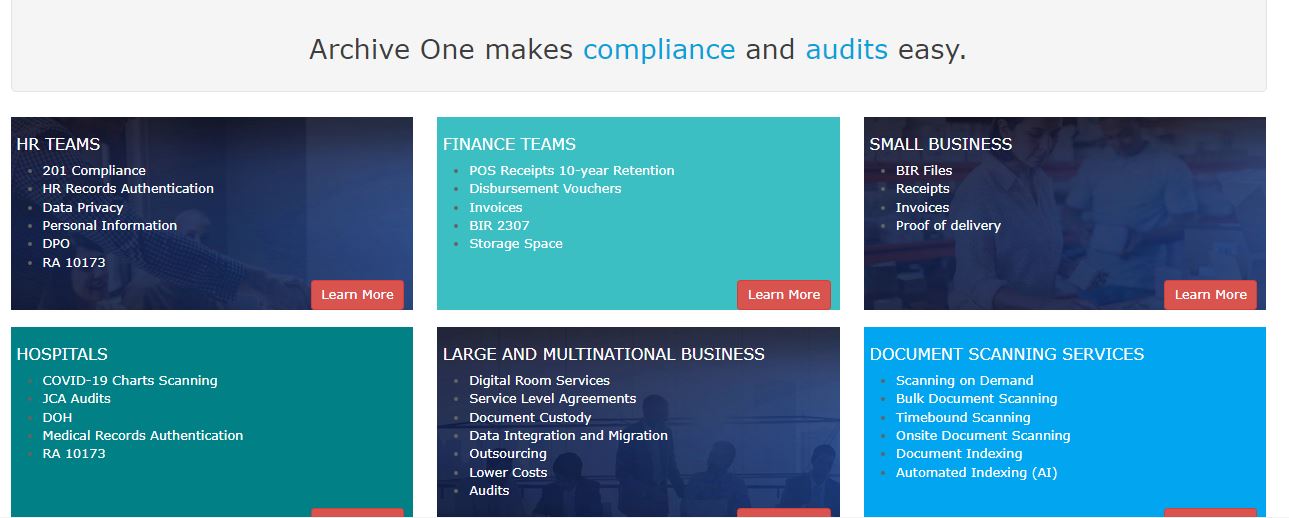Image resolution: width=1289 pixels, height=518 pixels.
Task: Click 'Storage Space' list item
Action: point(516,244)
